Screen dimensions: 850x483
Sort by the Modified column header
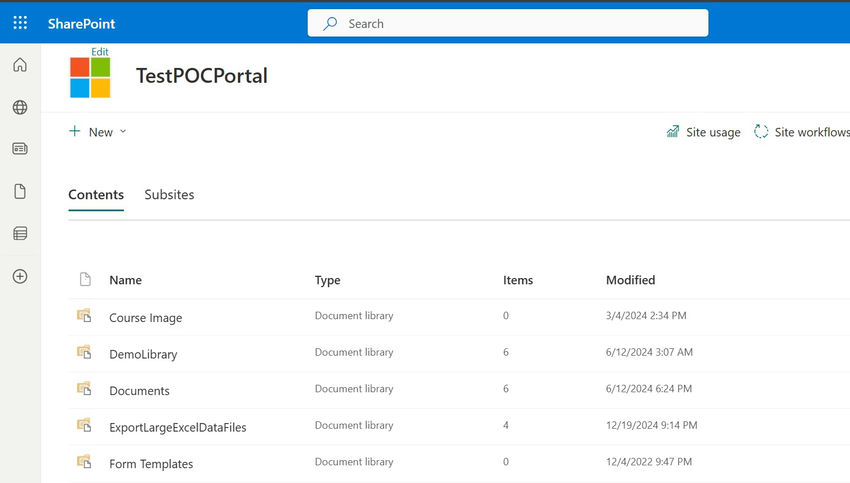630,280
